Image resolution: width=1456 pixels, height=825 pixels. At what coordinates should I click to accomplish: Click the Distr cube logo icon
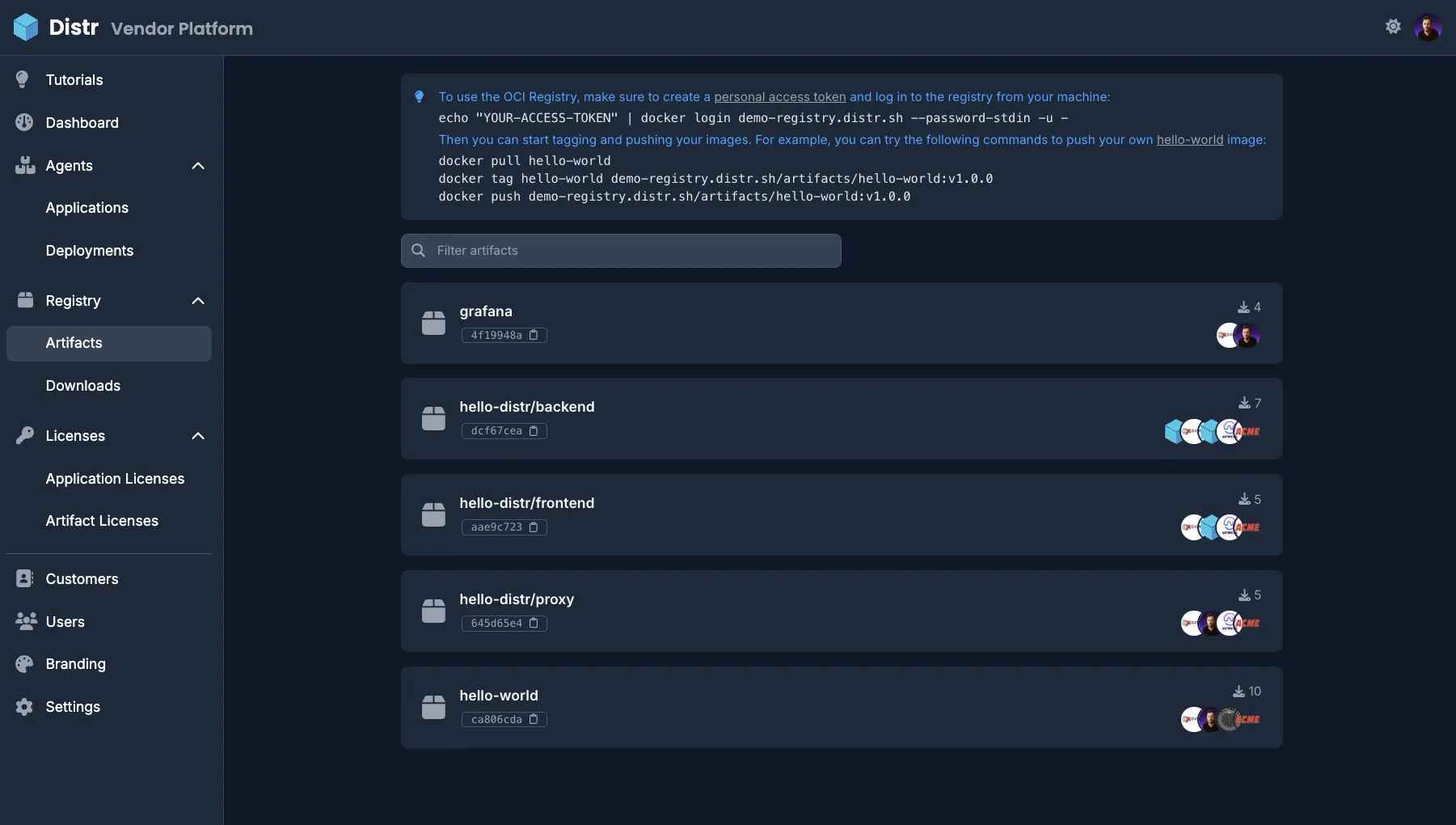click(x=27, y=27)
